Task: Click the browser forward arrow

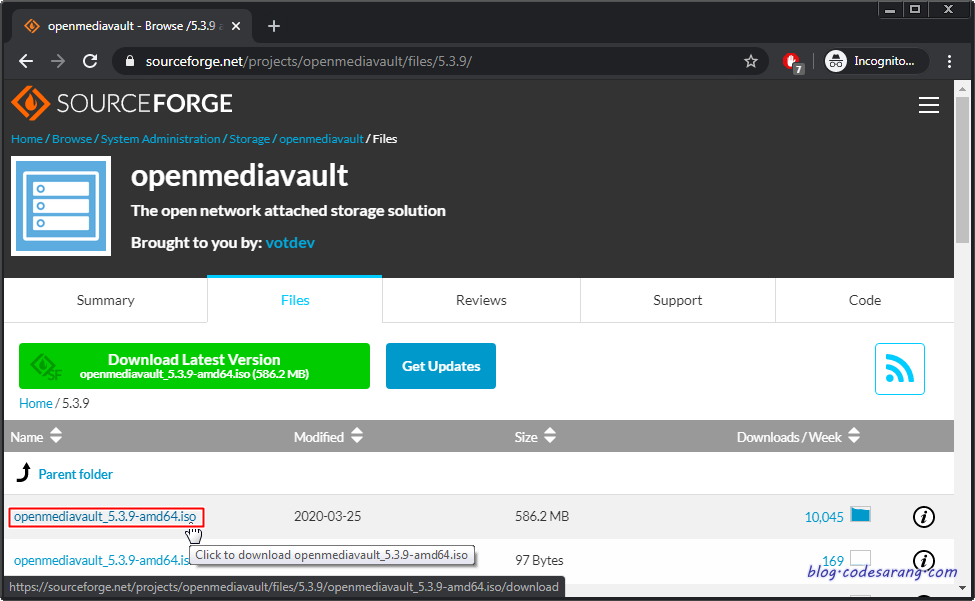Action: coord(58,61)
